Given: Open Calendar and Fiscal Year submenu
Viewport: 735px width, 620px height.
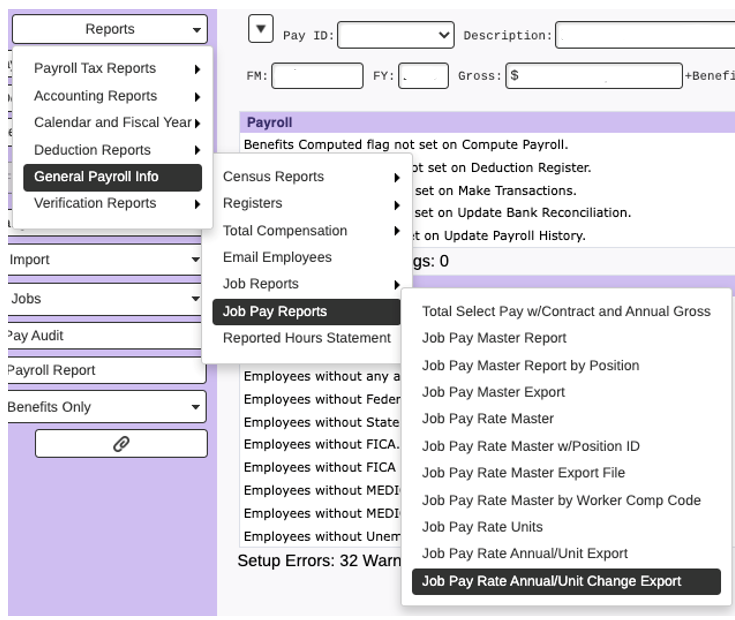Looking at the screenshot, I should (x=112, y=122).
